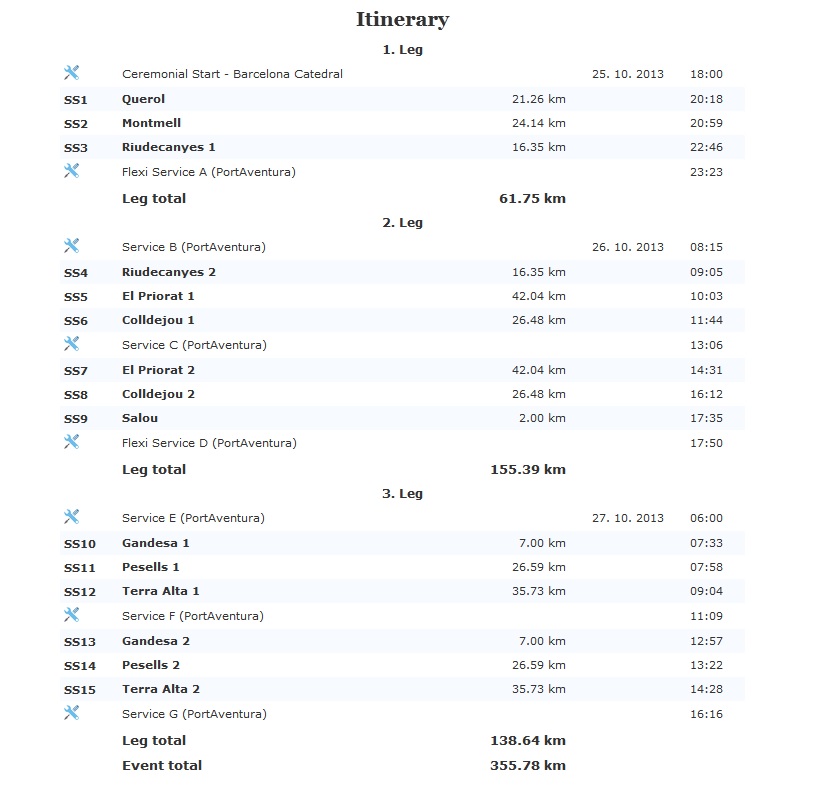The width and height of the screenshot is (819, 791).
Task: Click the service icon beside Ceremonial Start
Action: coord(71,73)
